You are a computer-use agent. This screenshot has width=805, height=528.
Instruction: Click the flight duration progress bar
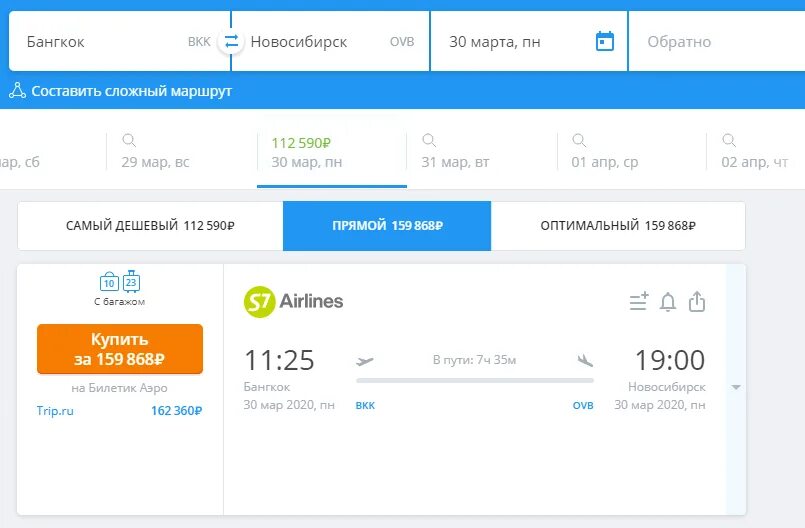(x=475, y=381)
